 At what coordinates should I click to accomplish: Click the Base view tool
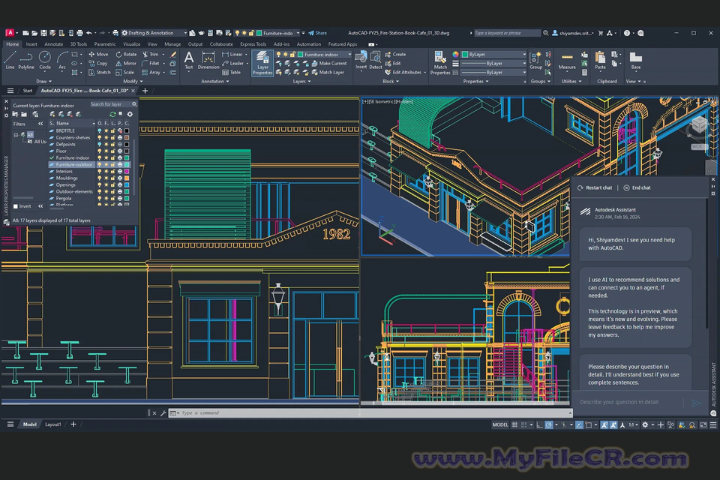(636, 61)
